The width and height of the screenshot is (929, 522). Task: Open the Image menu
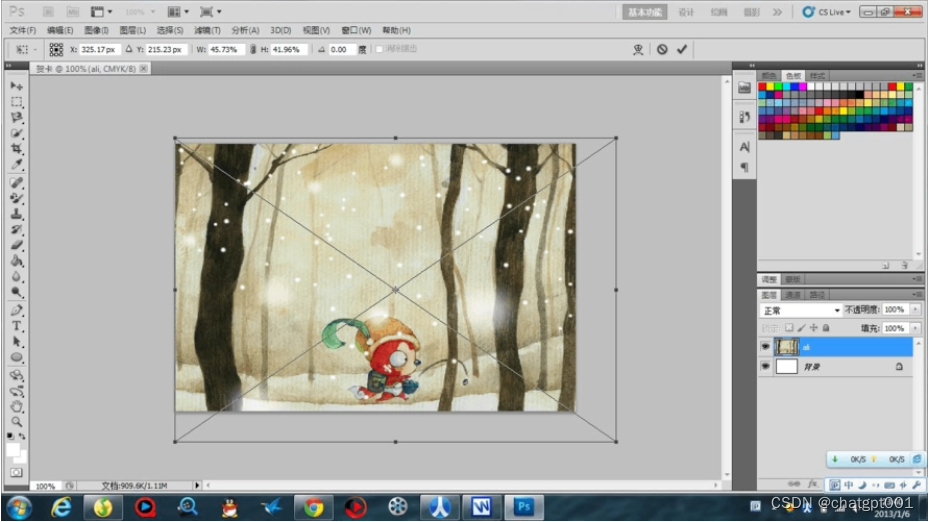(96, 30)
